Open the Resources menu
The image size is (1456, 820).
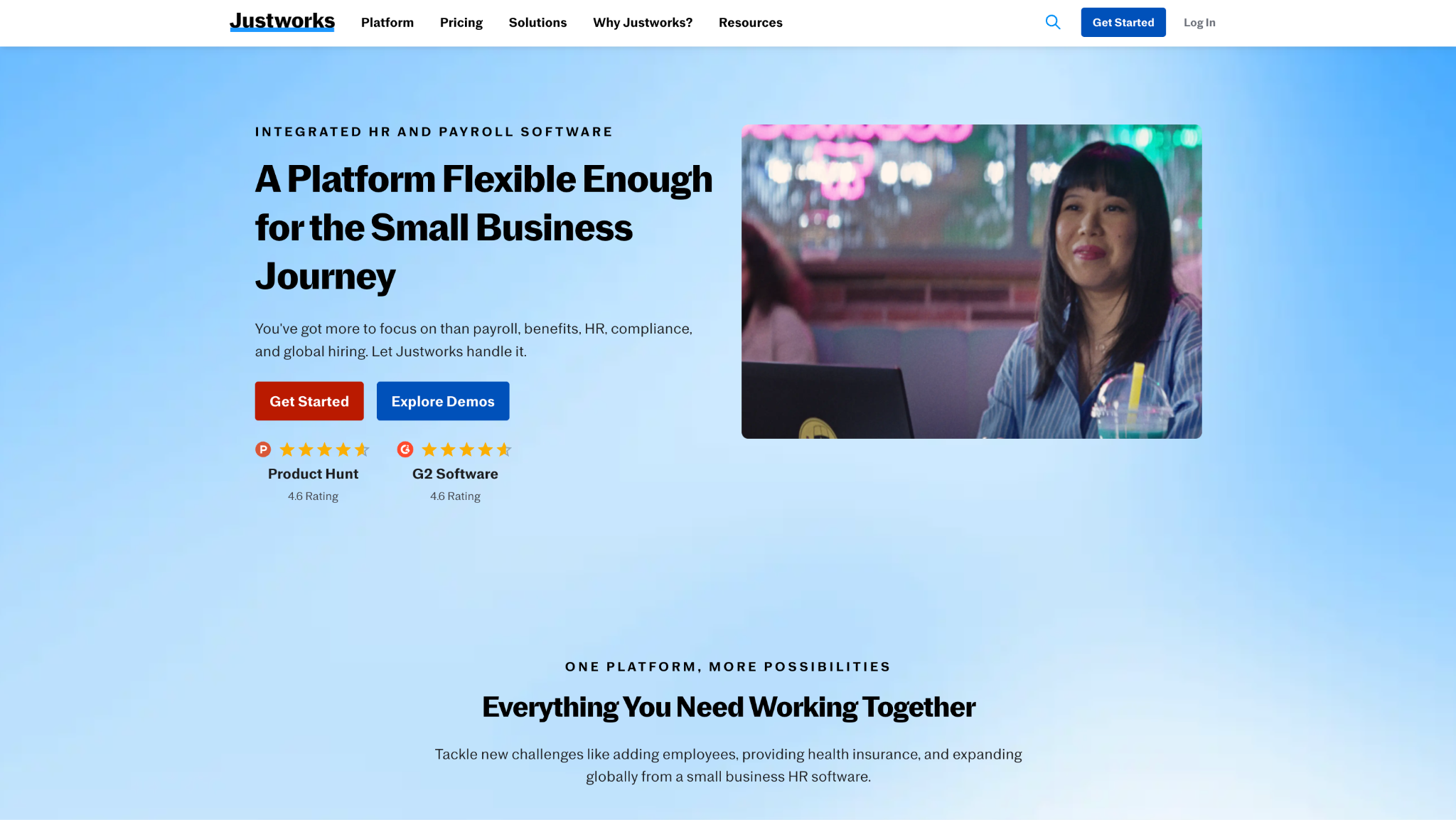(x=751, y=23)
